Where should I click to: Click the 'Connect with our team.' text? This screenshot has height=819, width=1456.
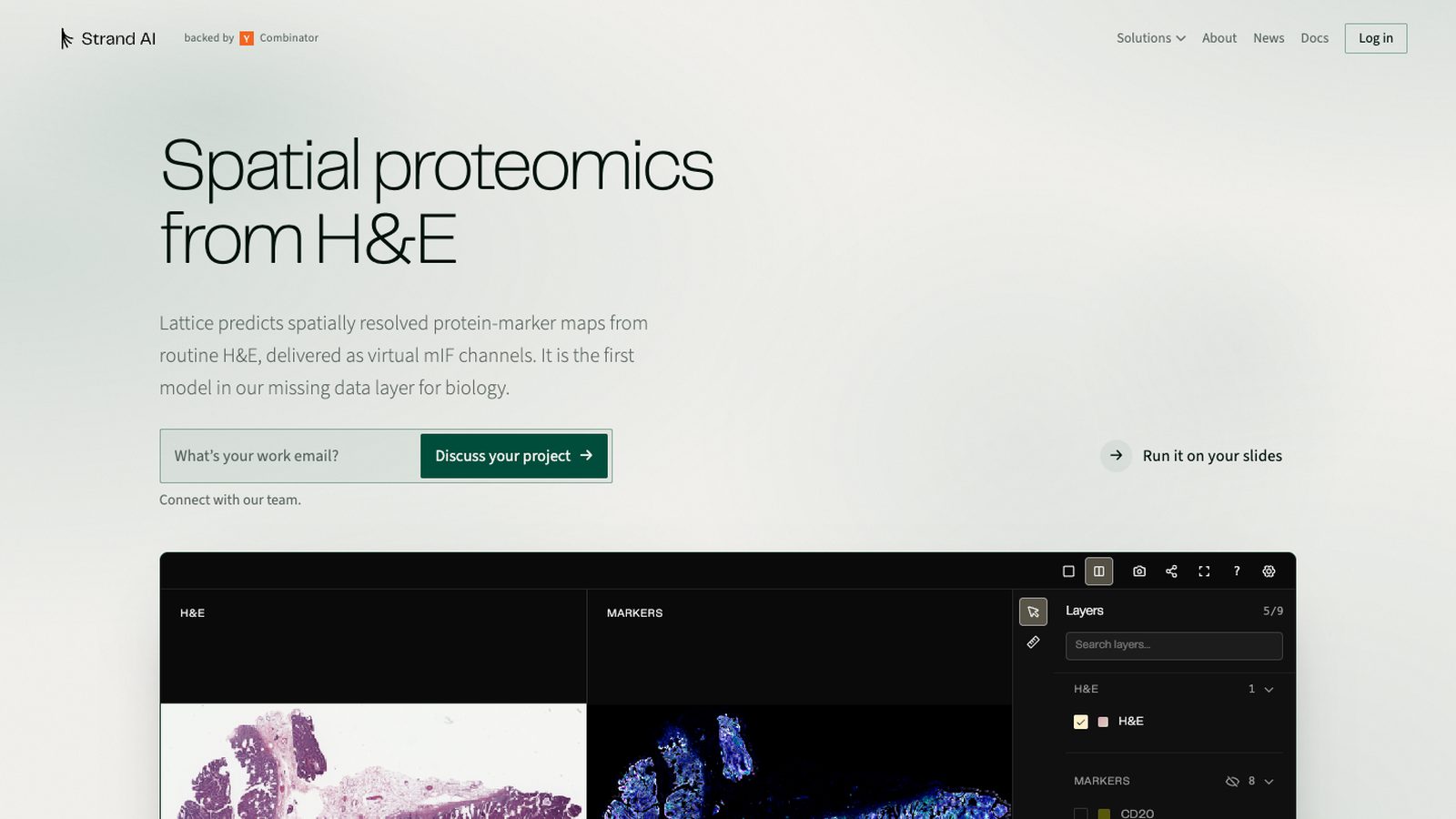[x=230, y=500]
